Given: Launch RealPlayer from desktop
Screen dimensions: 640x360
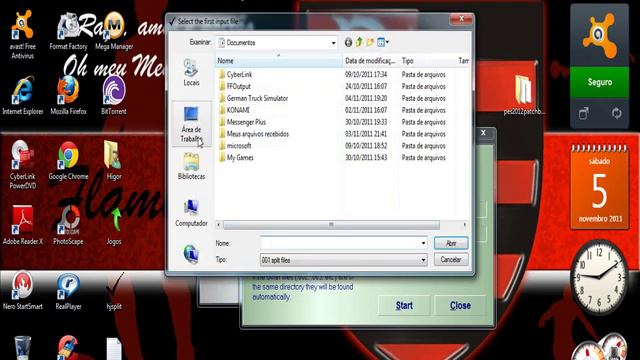Looking at the screenshot, I should 68,291.
